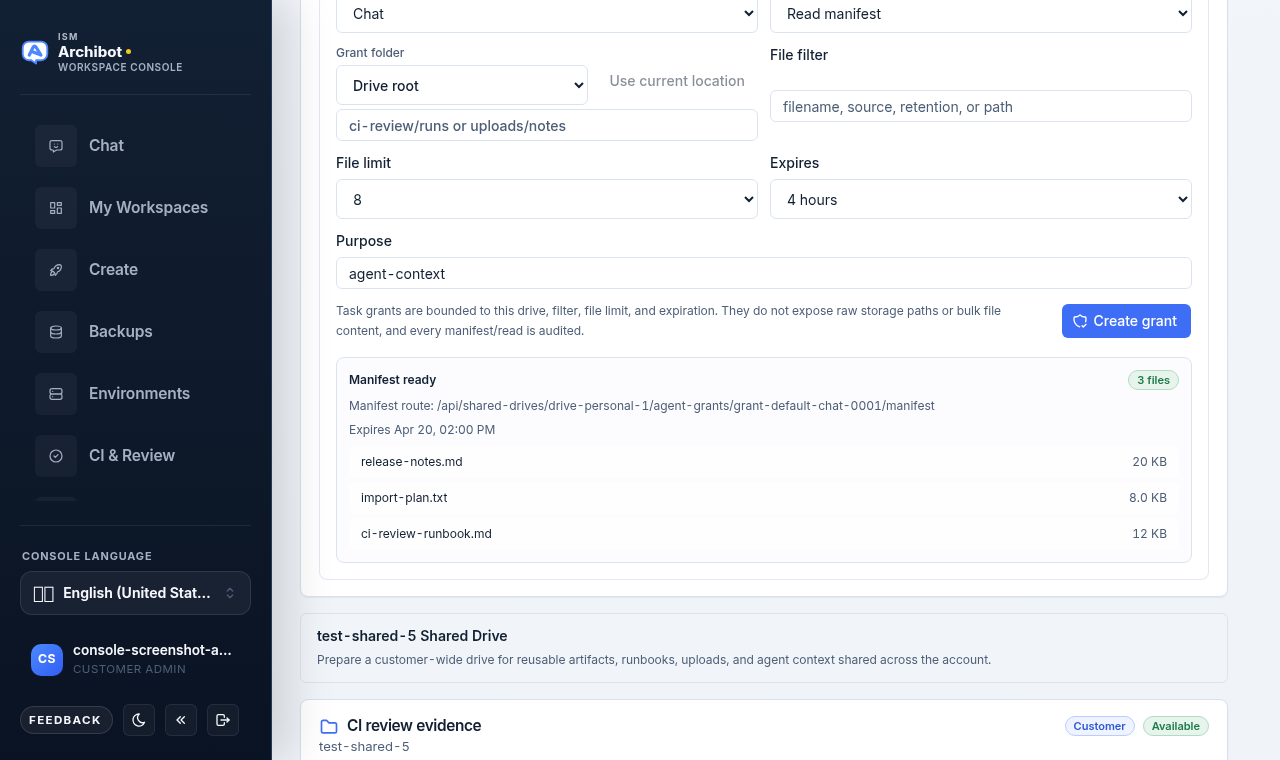Click the FEEDBACK button
Image resolution: width=1280 pixels, height=760 pixels.
(x=65, y=720)
